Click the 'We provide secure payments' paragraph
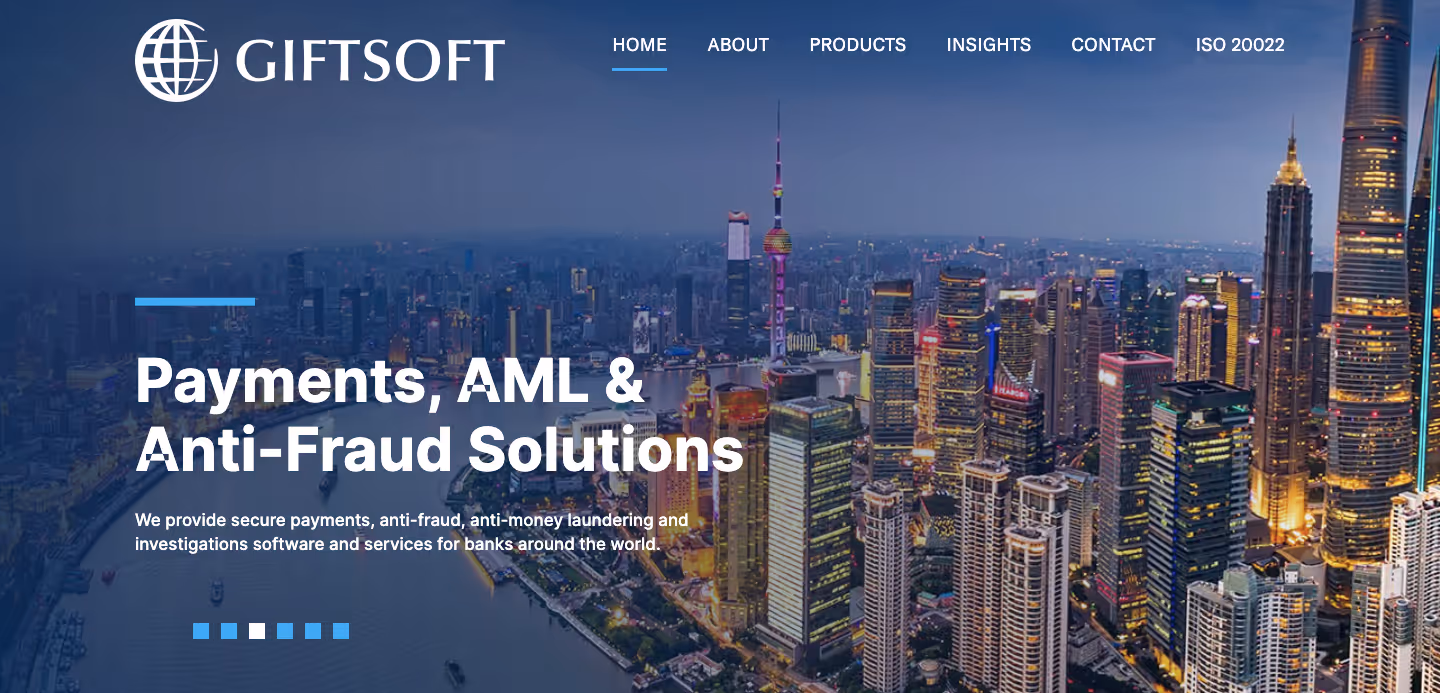 (x=412, y=533)
